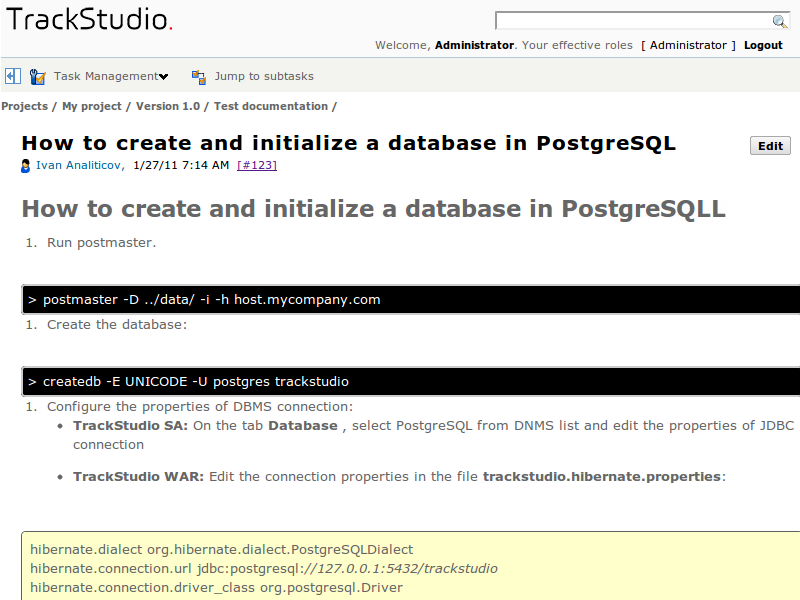Click the 'TrackStudio SA:' bold label

[130, 426]
